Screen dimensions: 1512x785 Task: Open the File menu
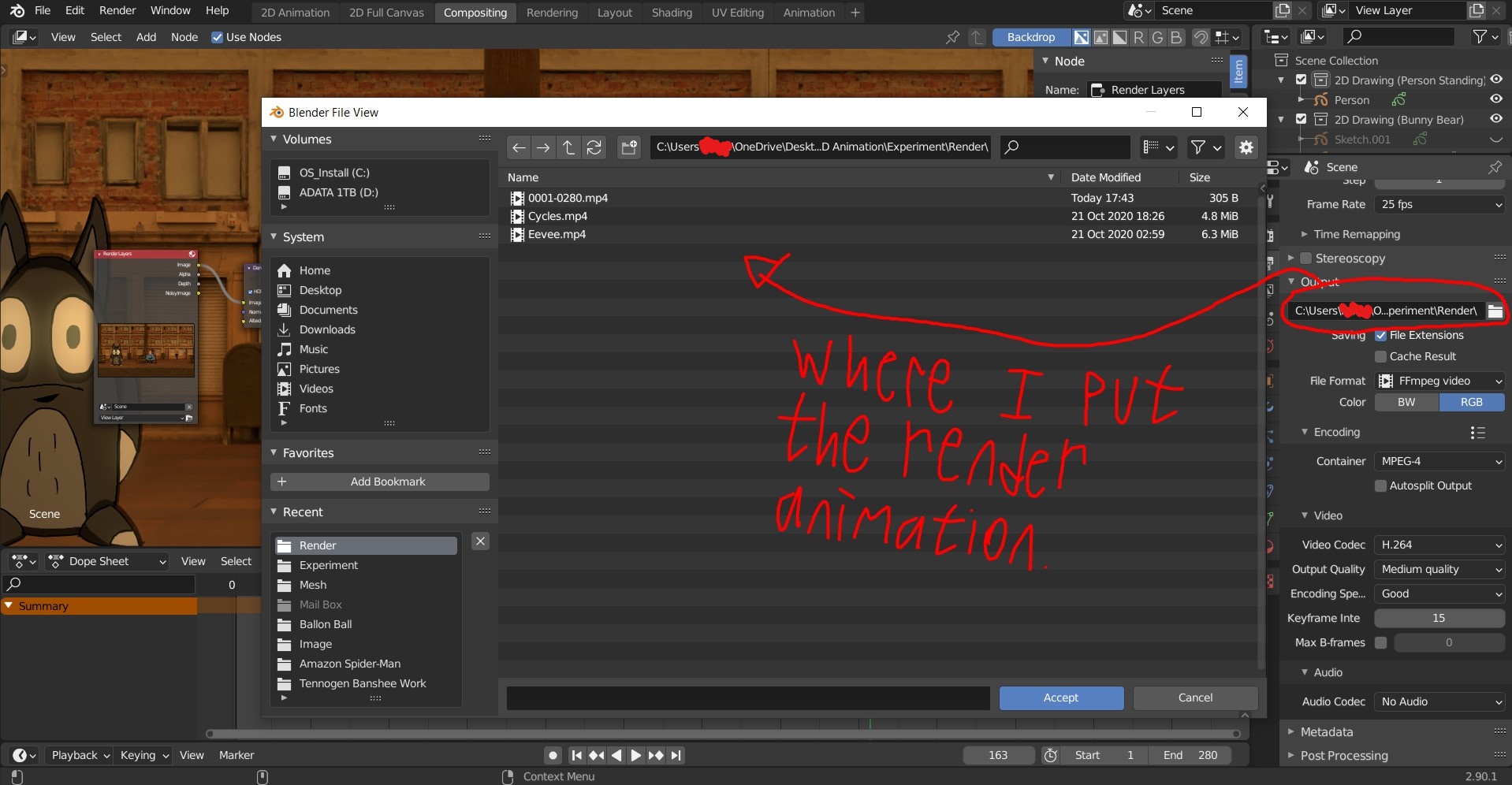pyautogui.click(x=43, y=11)
